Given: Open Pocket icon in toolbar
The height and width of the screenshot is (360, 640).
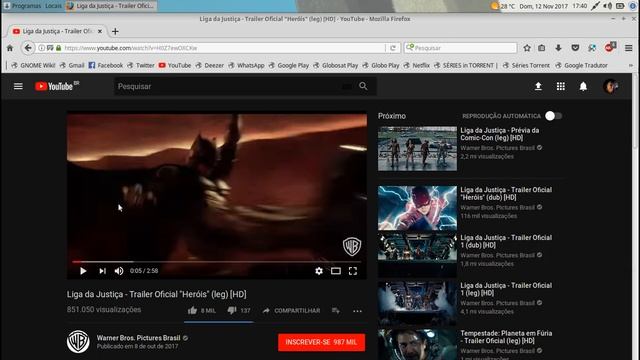Looking at the screenshot, I should 575,48.
